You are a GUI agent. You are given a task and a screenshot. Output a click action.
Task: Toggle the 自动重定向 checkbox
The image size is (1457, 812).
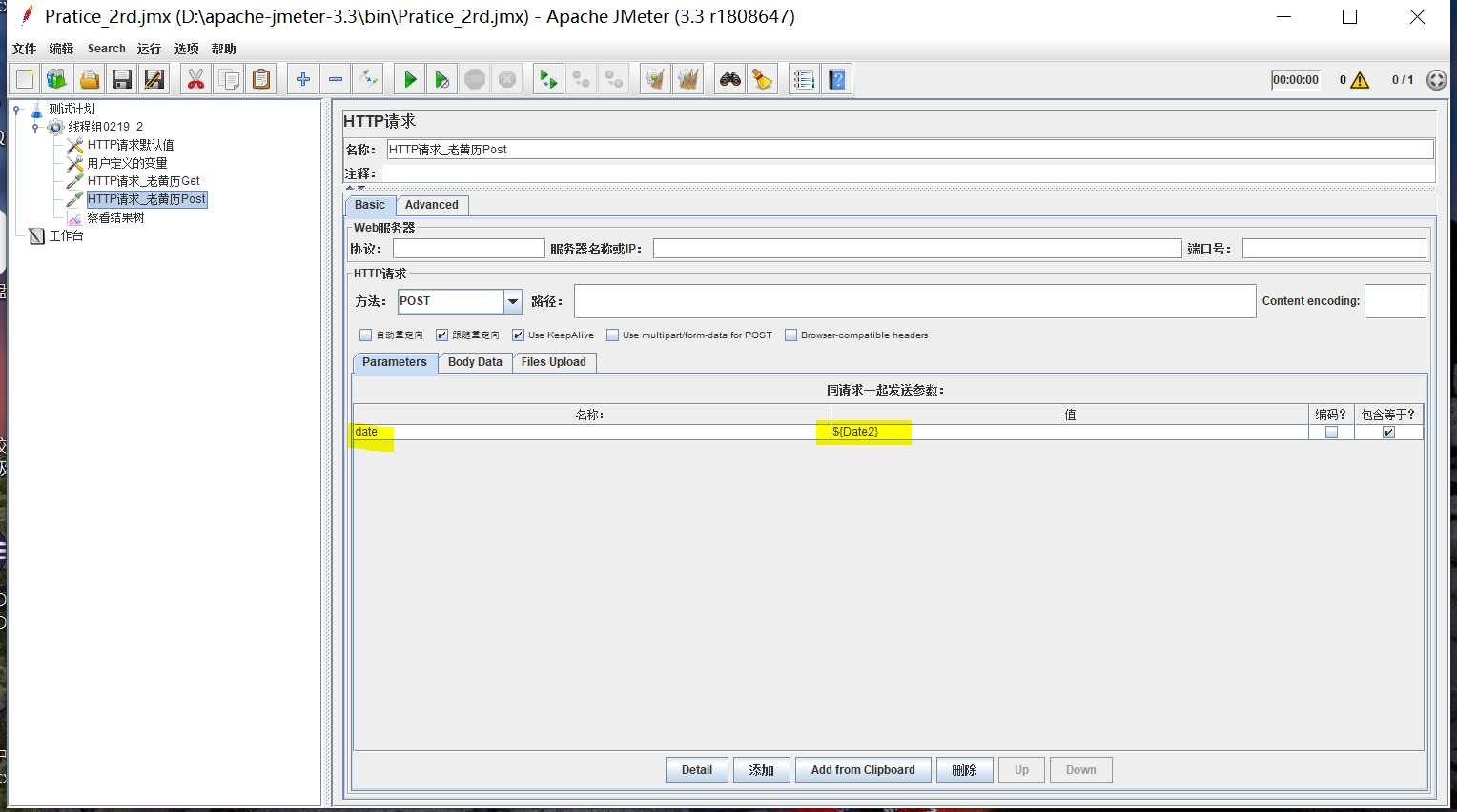365,335
